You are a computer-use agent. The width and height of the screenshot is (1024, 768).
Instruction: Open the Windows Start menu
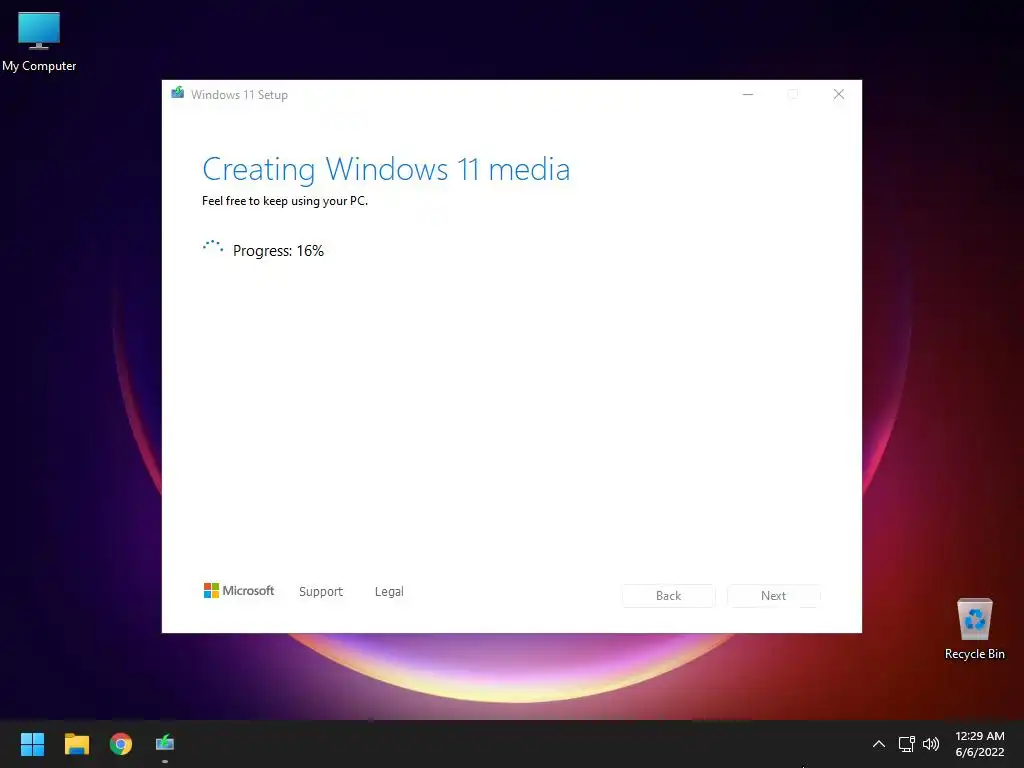[x=32, y=744]
